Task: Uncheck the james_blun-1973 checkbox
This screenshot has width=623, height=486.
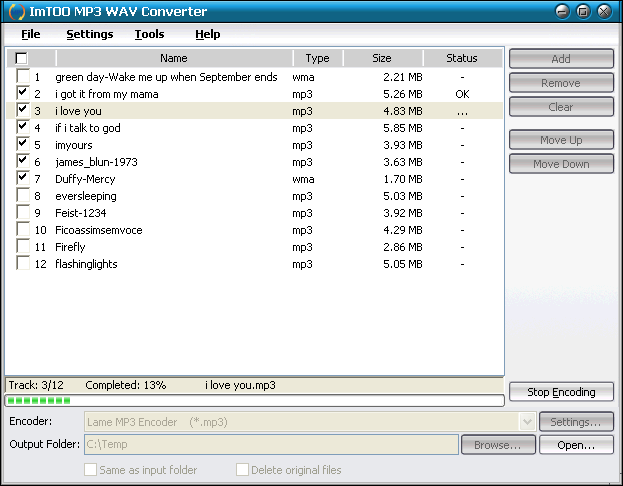Action: tap(23, 161)
